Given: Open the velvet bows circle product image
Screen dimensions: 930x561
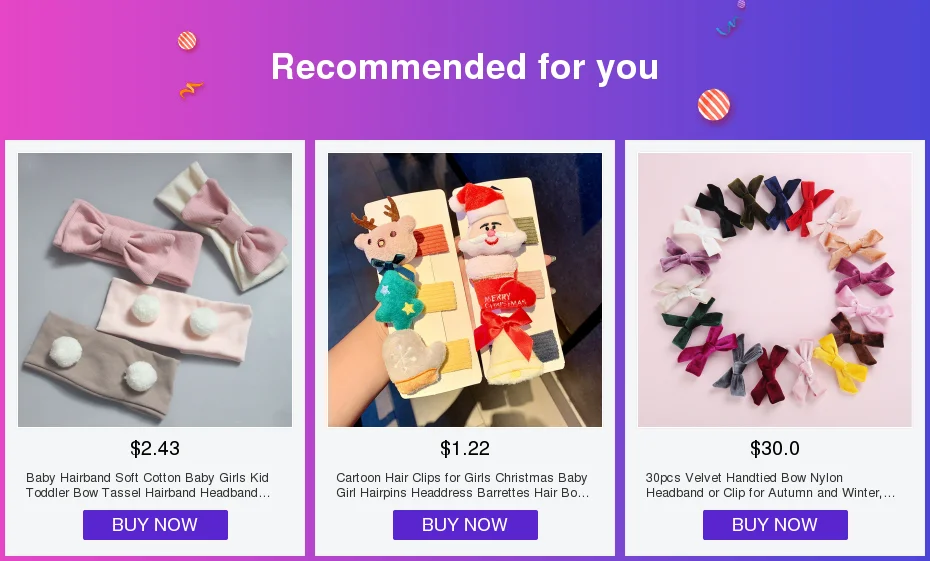Looking at the screenshot, I should tap(775, 290).
